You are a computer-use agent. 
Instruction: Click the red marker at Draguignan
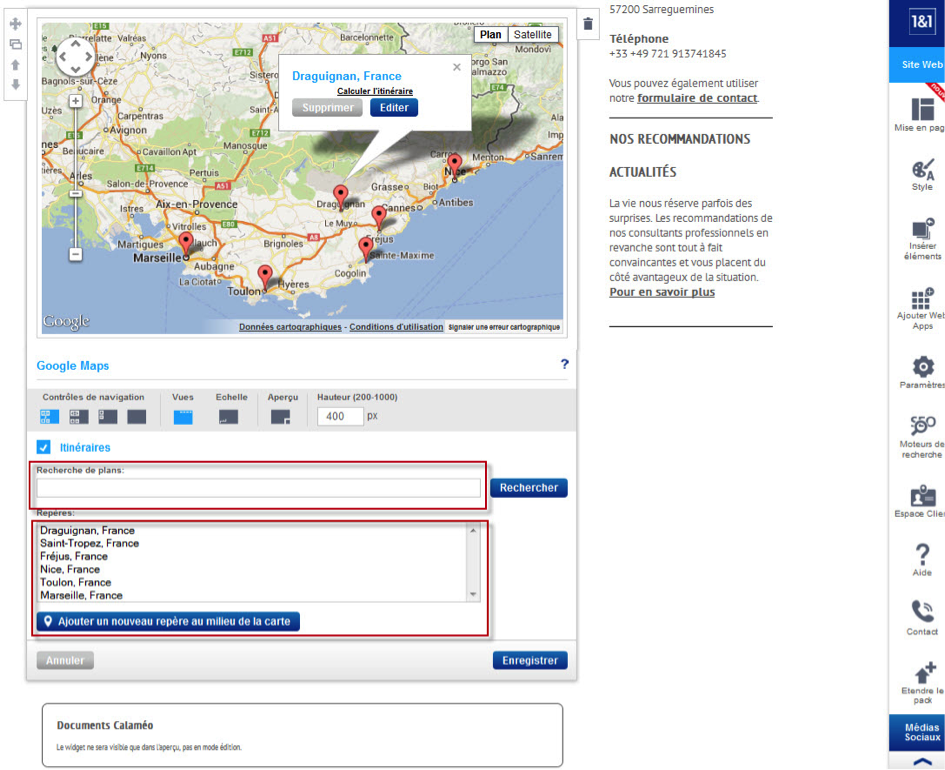[x=341, y=197]
